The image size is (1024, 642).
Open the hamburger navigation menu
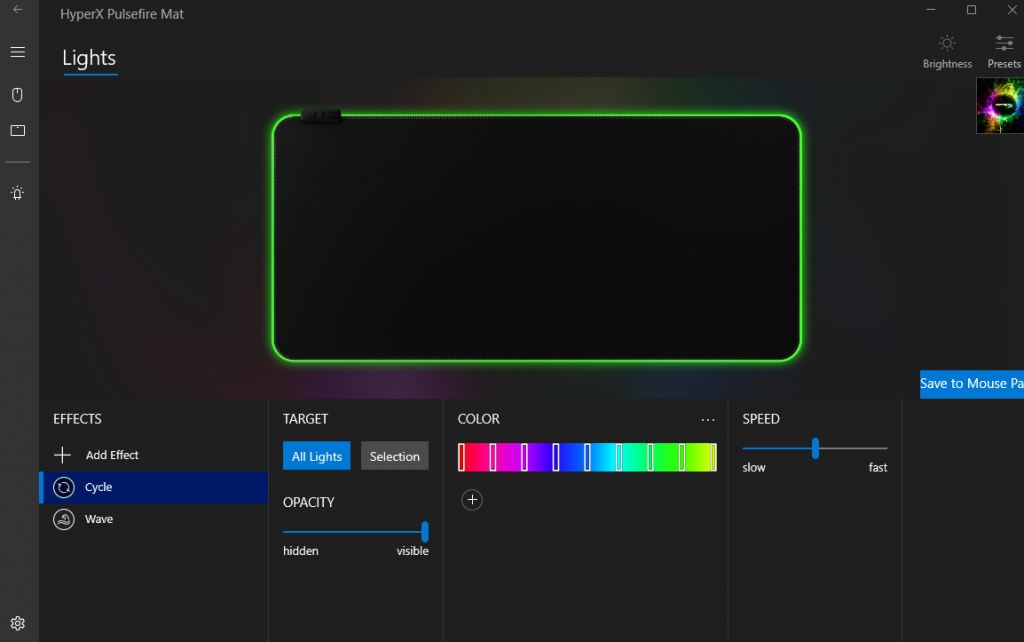point(17,52)
